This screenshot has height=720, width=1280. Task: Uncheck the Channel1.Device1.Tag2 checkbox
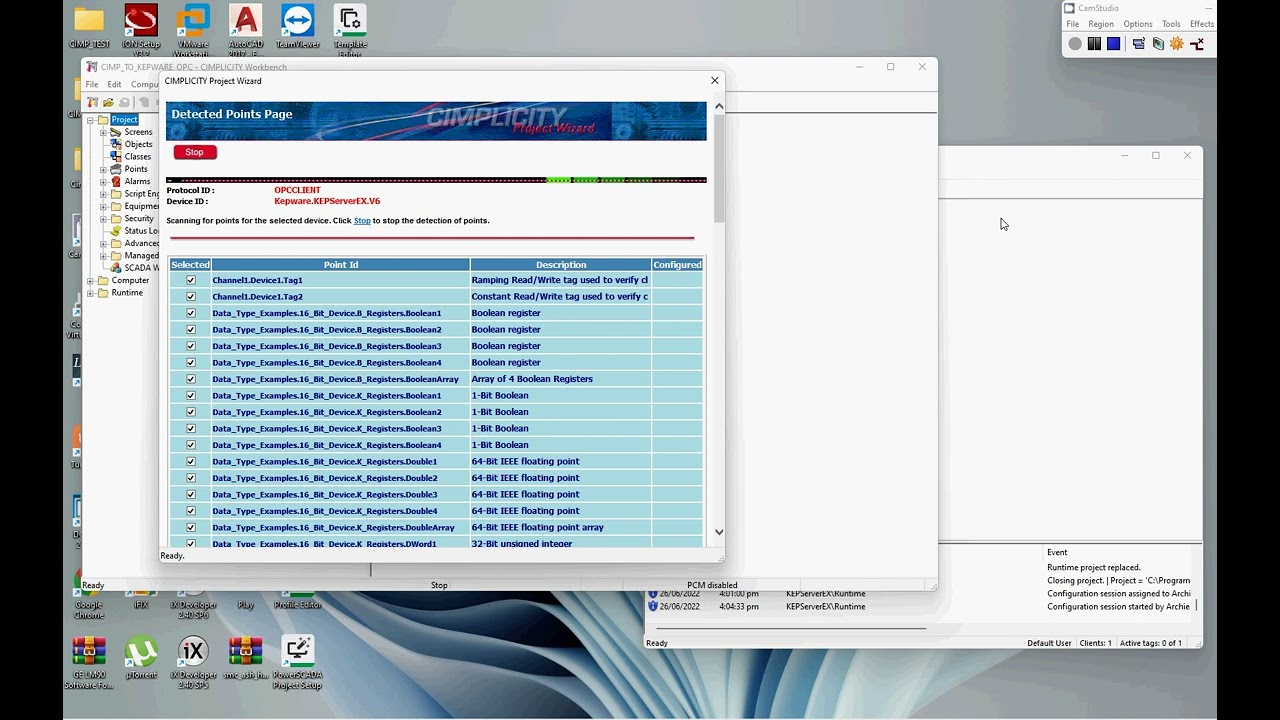[191, 297]
